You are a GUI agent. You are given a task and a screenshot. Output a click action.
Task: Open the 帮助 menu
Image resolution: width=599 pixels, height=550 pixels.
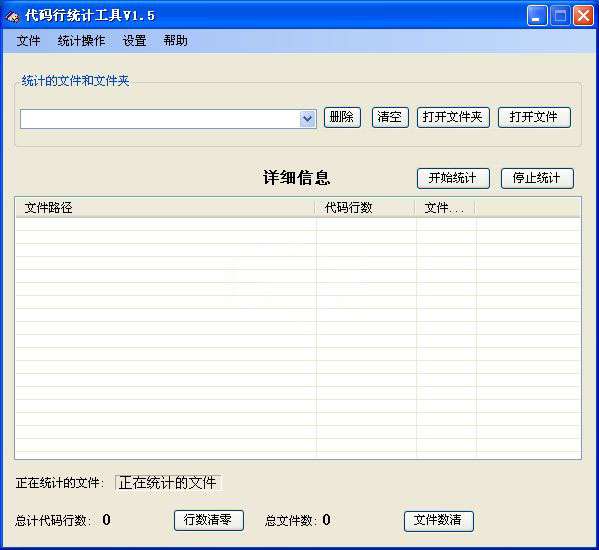click(x=175, y=40)
